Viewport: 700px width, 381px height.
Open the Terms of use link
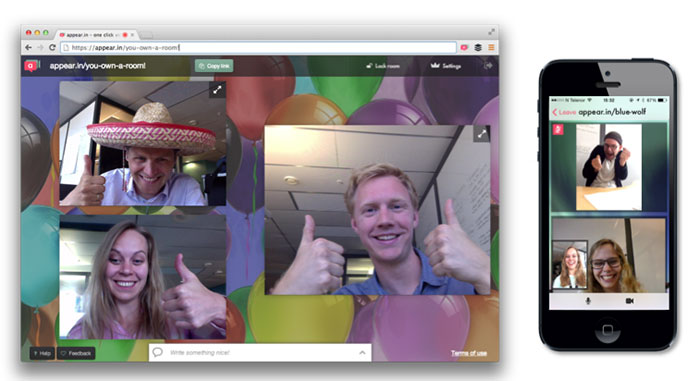tap(469, 353)
